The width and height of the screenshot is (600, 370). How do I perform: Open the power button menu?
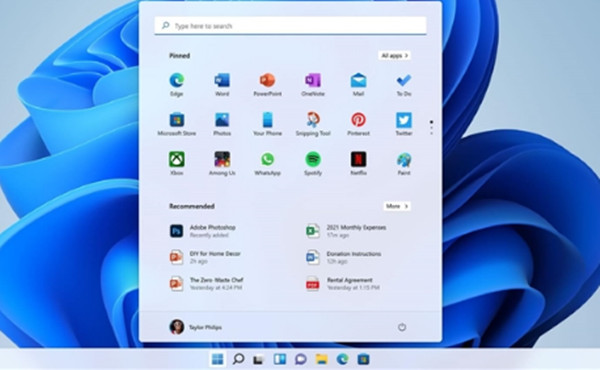402,327
